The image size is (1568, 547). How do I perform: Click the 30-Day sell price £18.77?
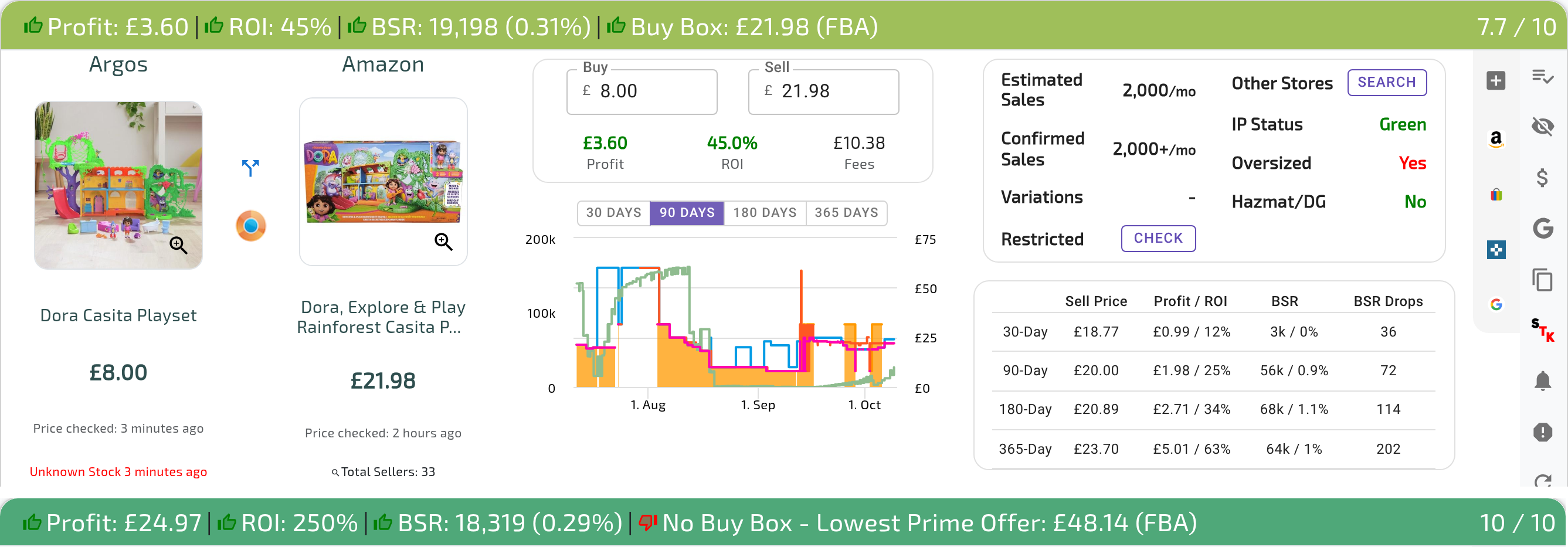click(x=1095, y=332)
